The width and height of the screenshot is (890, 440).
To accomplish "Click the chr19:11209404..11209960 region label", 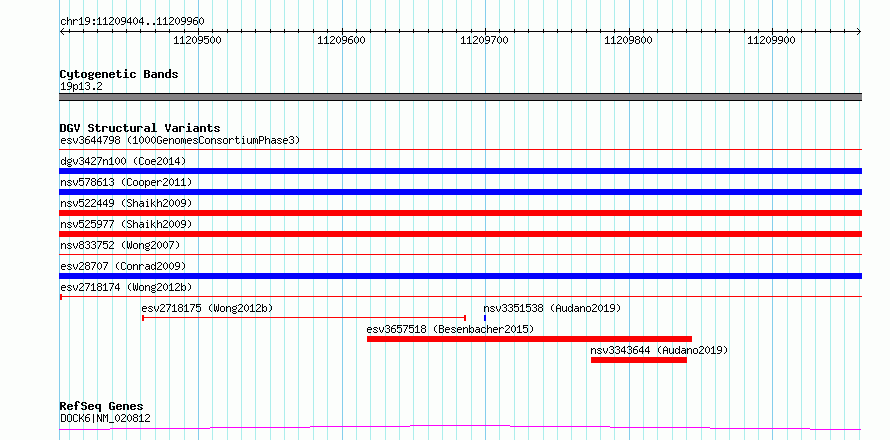I will click(x=132, y=22).
